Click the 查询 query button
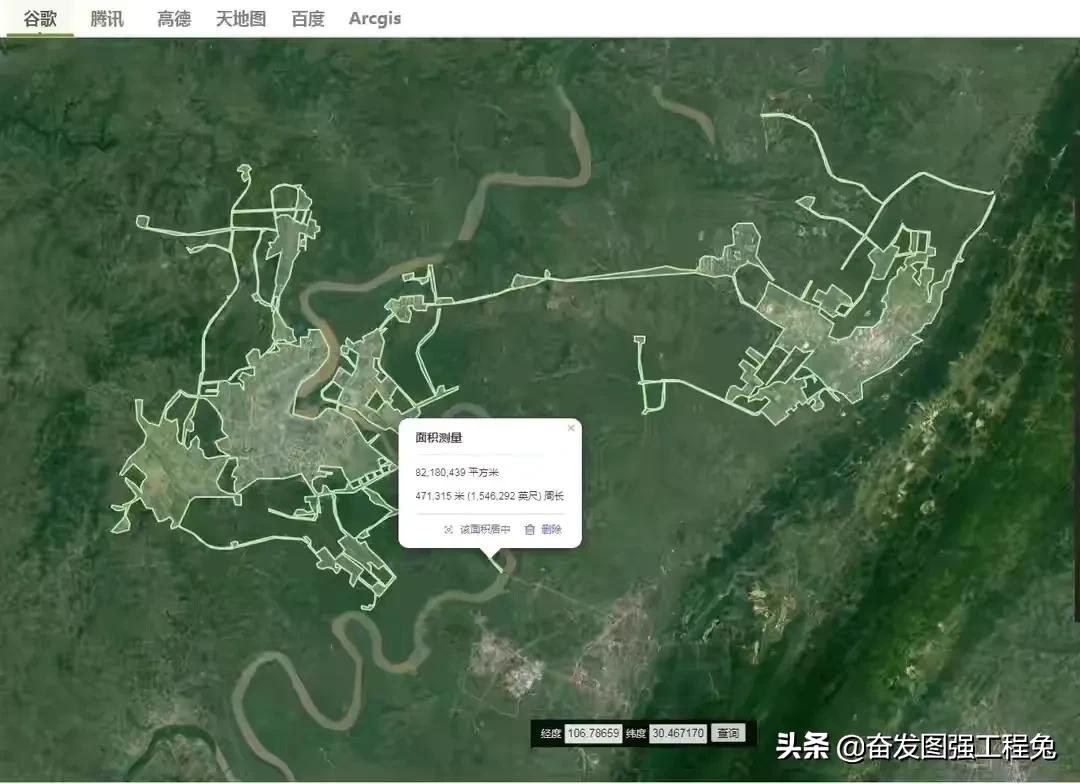1080x784 pixels. (x=728, y=733)
